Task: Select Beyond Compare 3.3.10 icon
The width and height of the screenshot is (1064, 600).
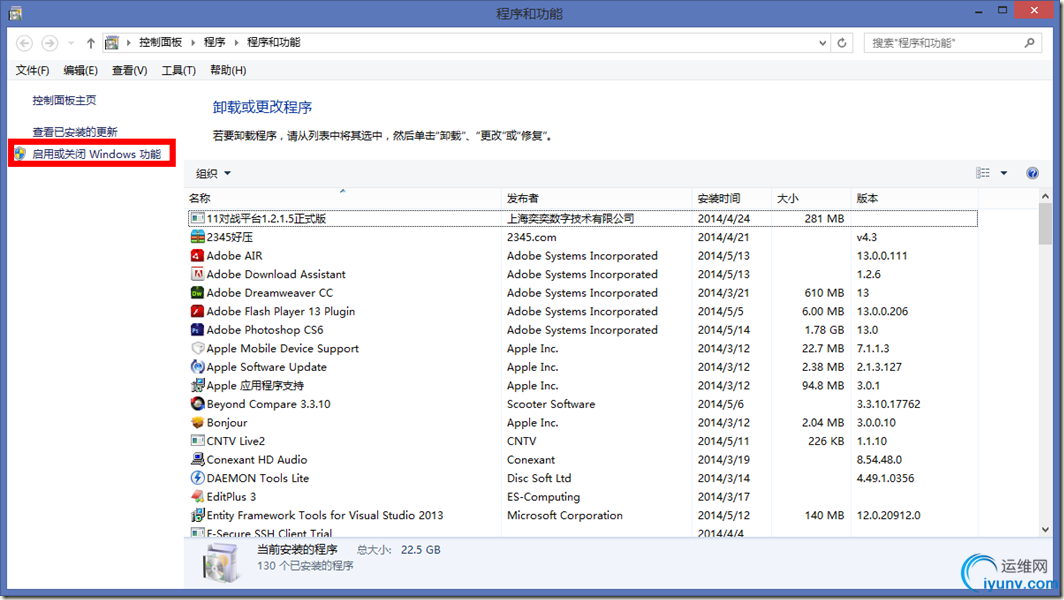Action: pyautogui.click(x=197, y=404)
